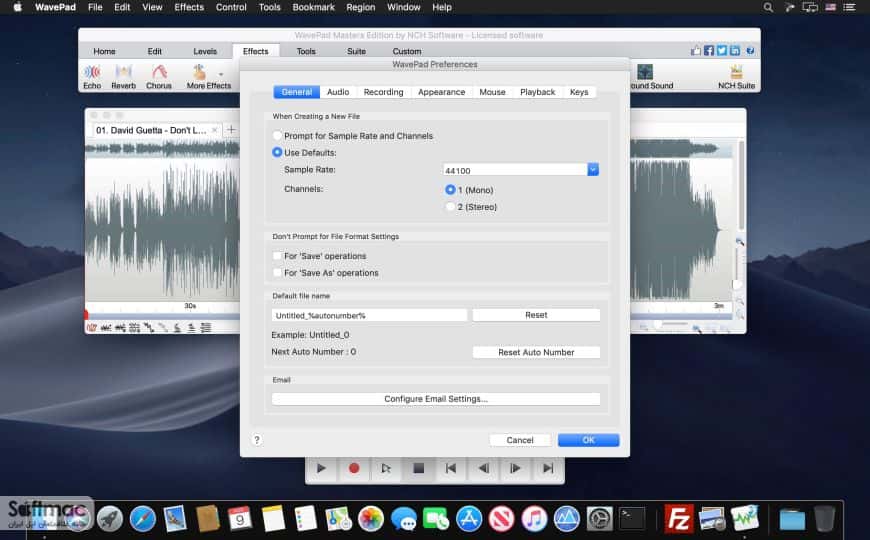Click the thumbs-up like icon
Image resolution: width=870 pixels, height=540 pixels.
pyautogui.click(x=696, y=51)
